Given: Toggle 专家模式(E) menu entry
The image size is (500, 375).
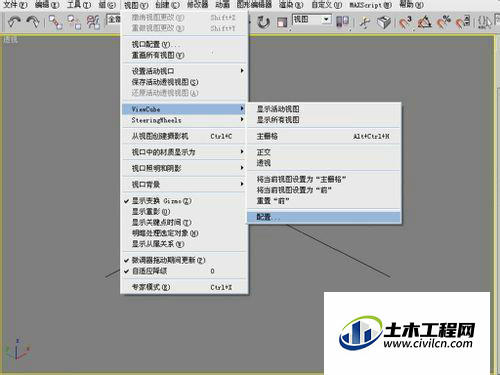Looking at the screenshot, I should [x=184, y=287].
